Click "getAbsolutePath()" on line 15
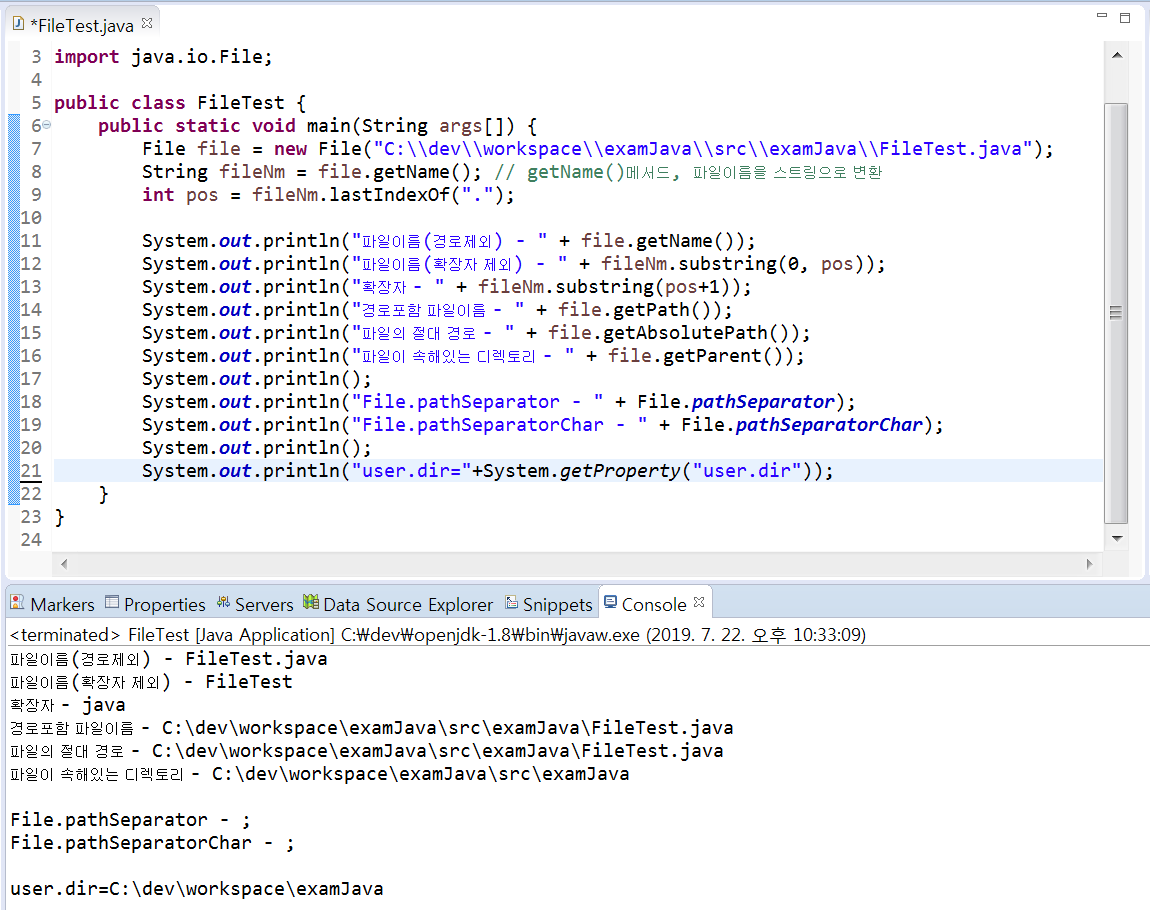The image size is (1150, 910). (x=696, y=333)
